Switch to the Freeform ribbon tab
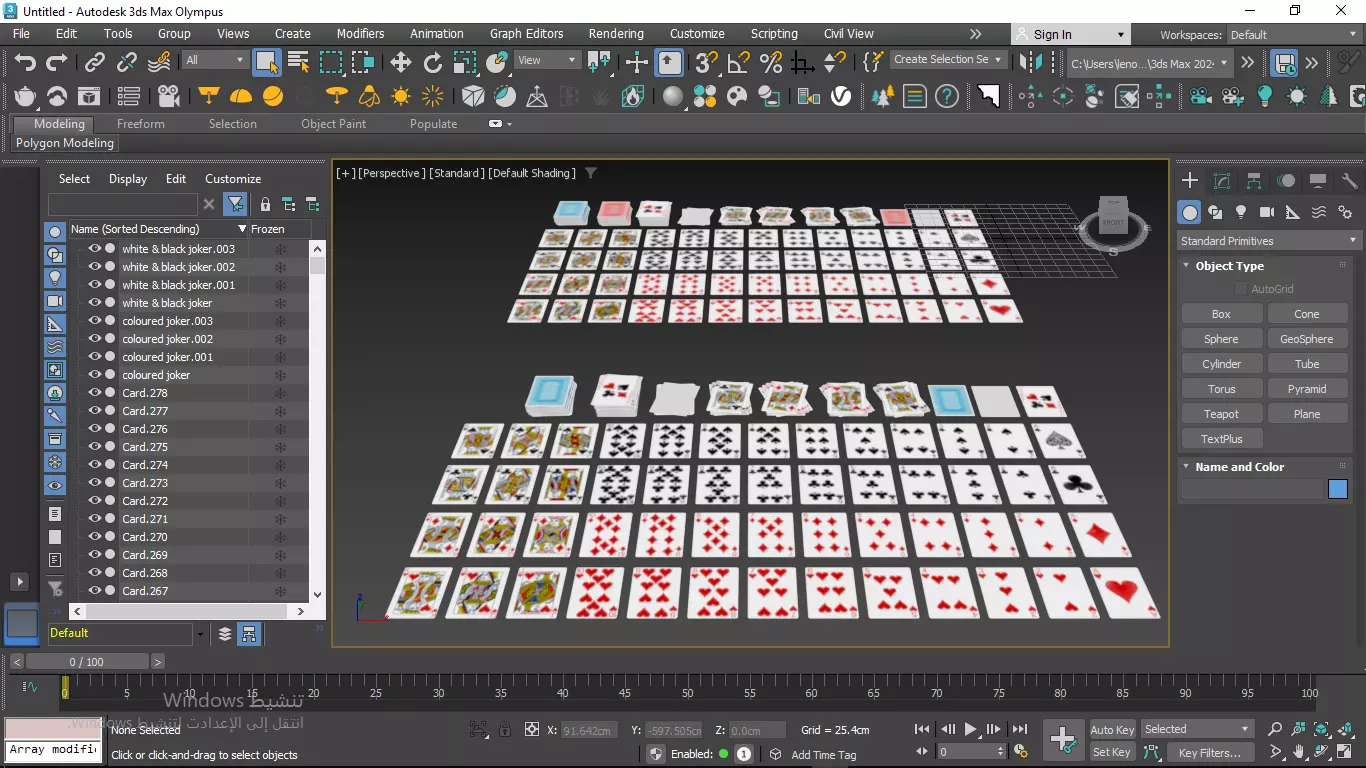Image resolution: width=1366 pixels, height=768 pixels. tap(141, 124)
